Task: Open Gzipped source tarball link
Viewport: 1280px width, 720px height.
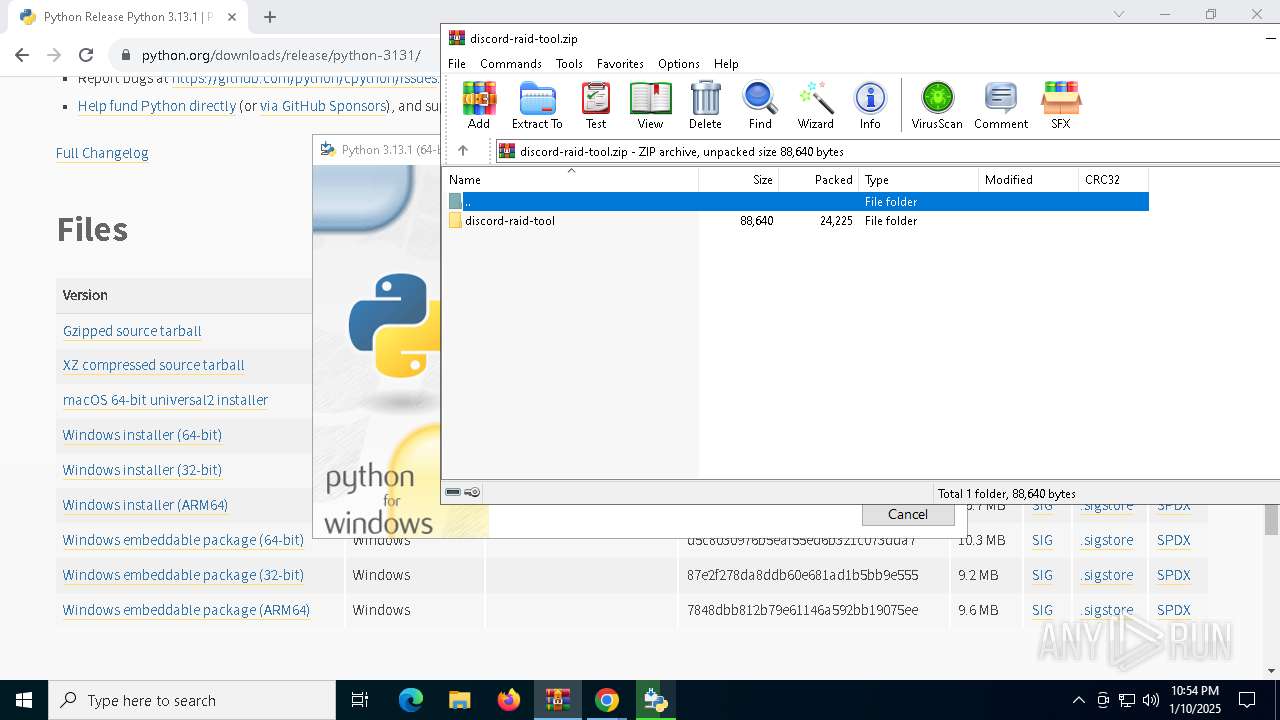Action: [132, 331]
